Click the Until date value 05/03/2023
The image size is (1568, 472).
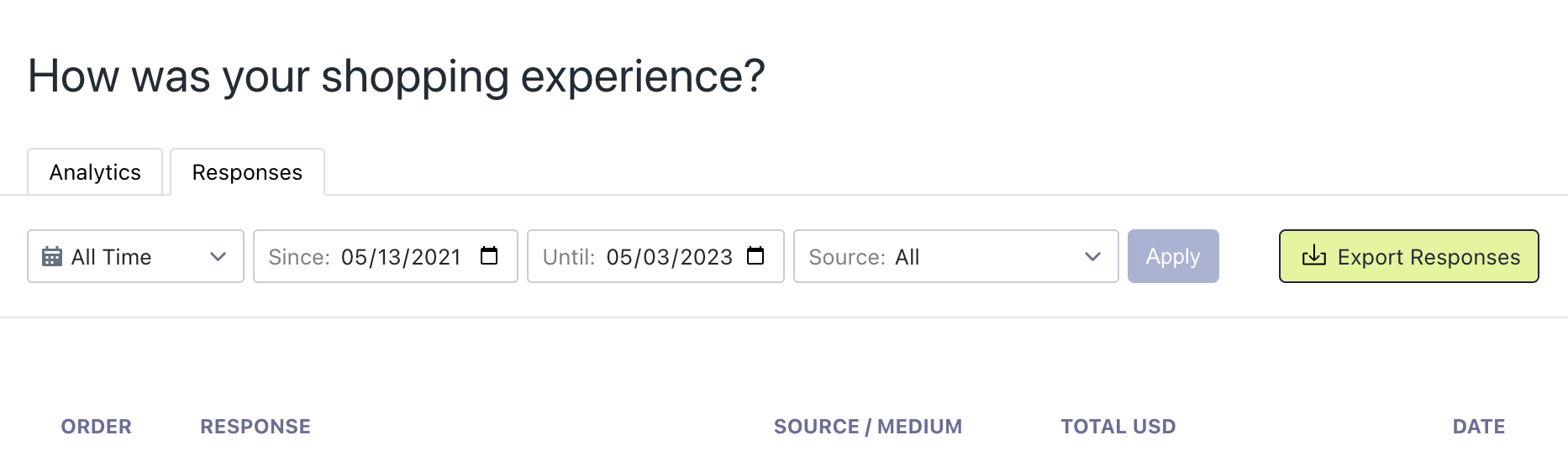point(670,257)
